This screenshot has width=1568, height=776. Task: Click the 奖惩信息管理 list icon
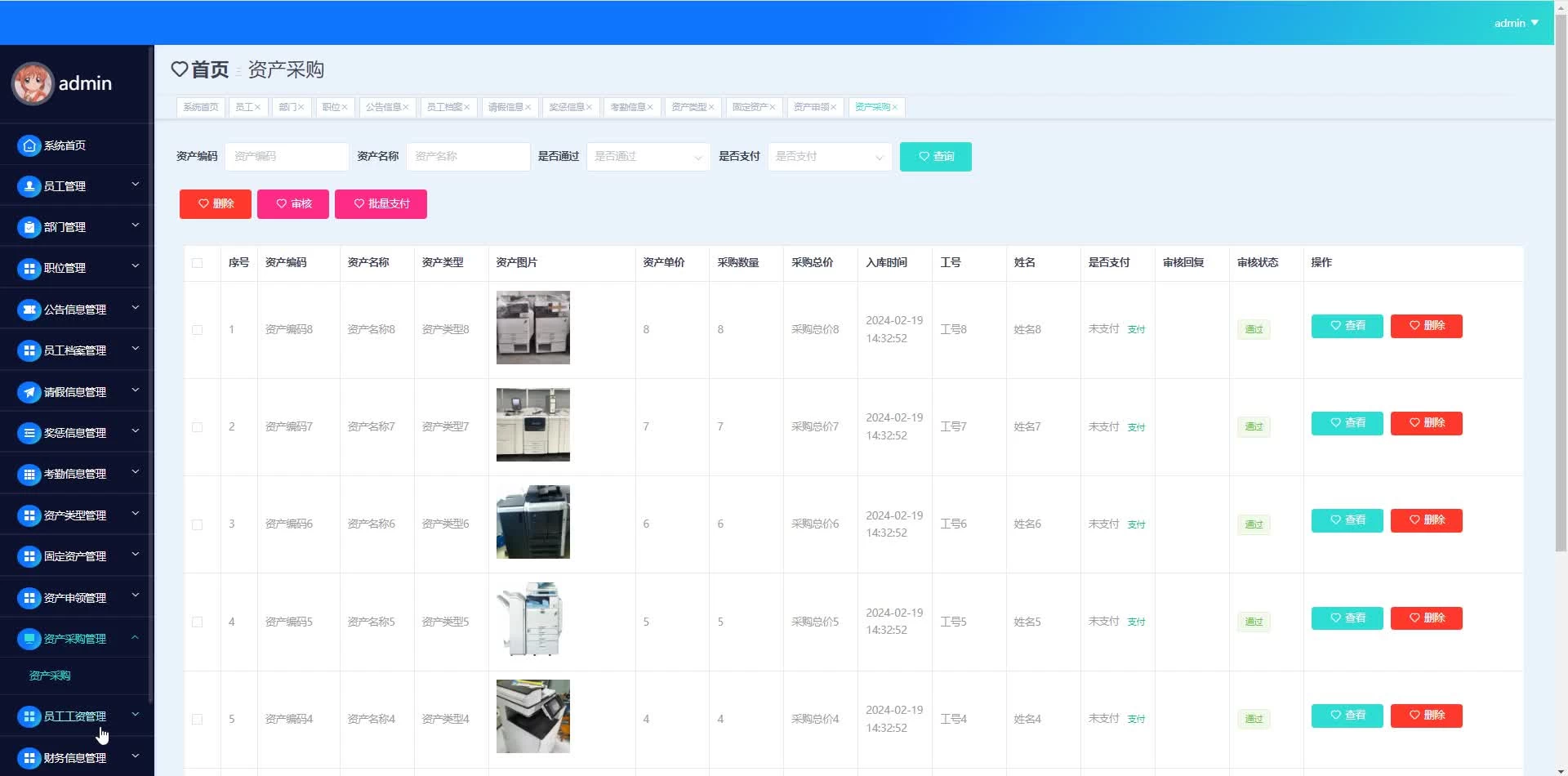coord(29,433)
